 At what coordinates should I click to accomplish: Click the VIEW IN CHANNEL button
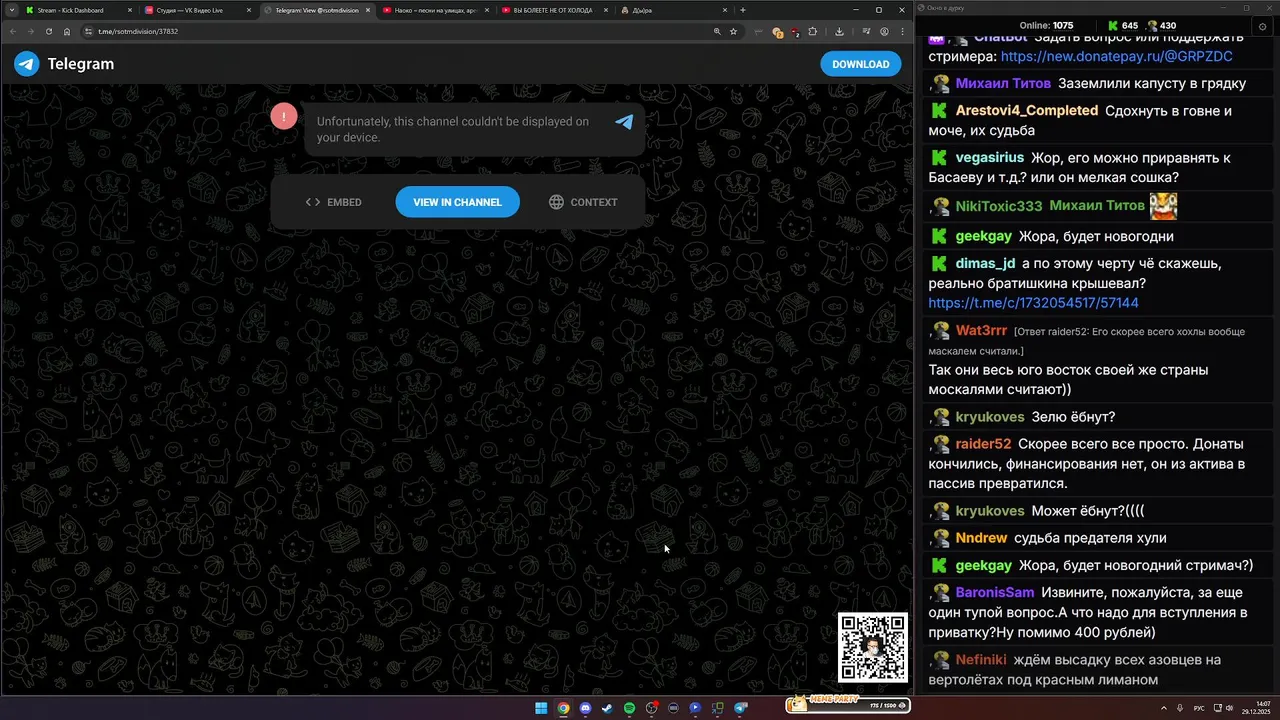(x=457, y=202)
